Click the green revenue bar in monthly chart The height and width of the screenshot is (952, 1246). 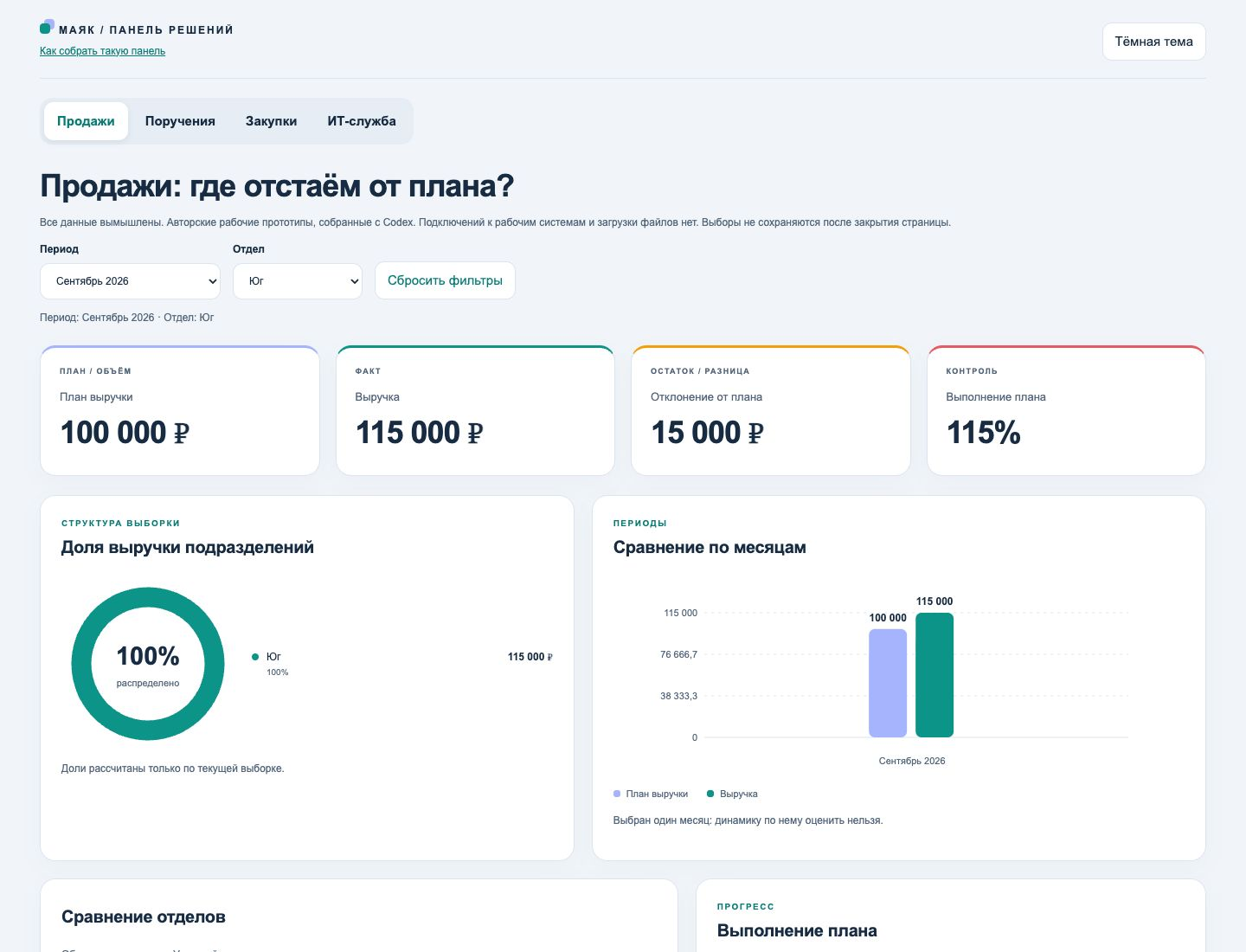(934, 675)
